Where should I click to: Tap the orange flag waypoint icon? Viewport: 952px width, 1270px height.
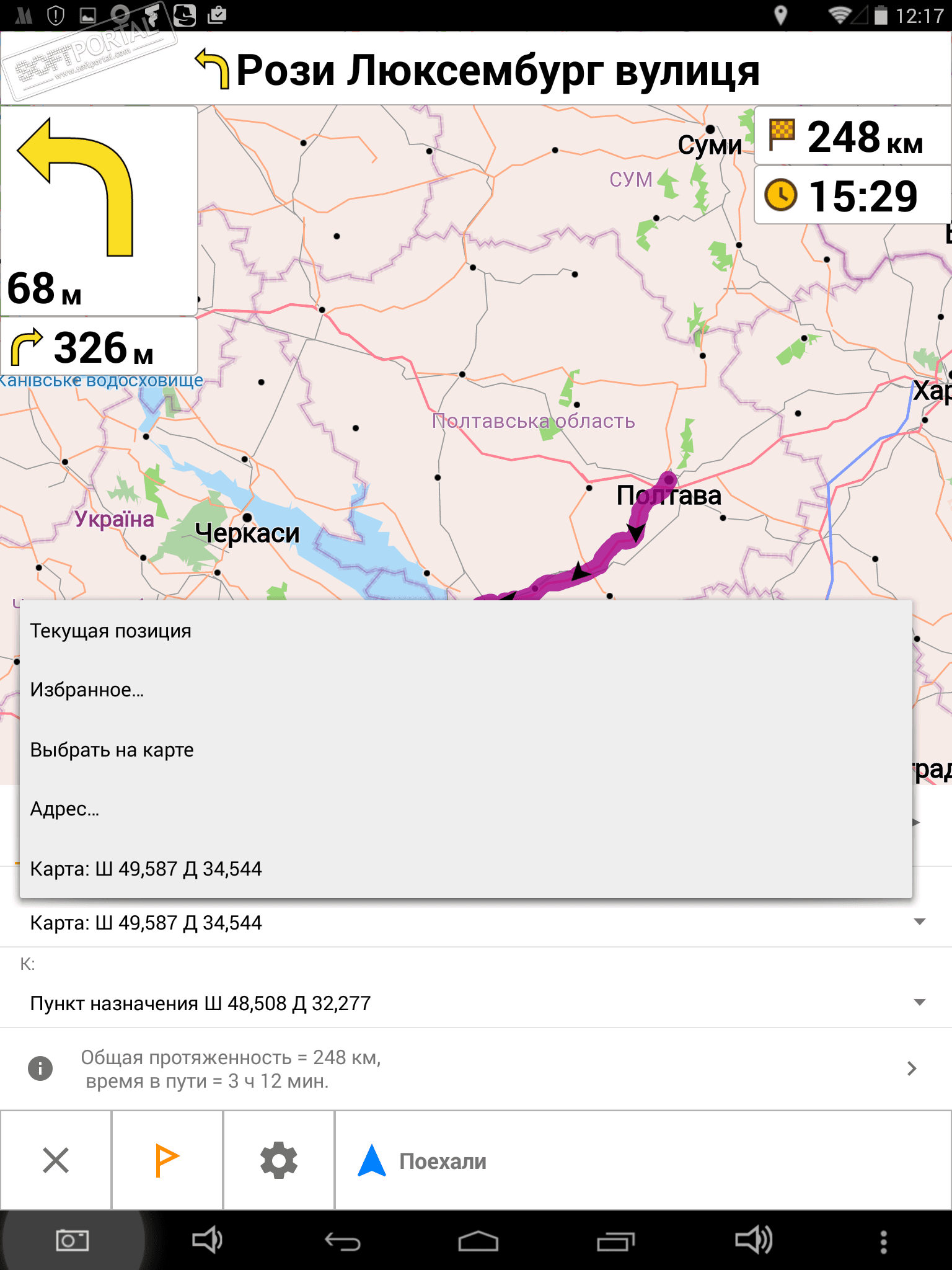(167, 1160)
